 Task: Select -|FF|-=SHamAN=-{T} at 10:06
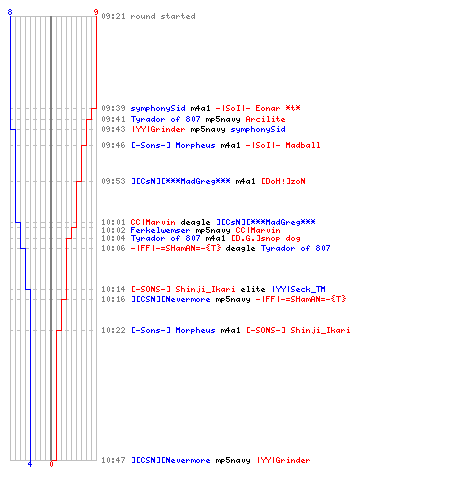coord(175,248)
